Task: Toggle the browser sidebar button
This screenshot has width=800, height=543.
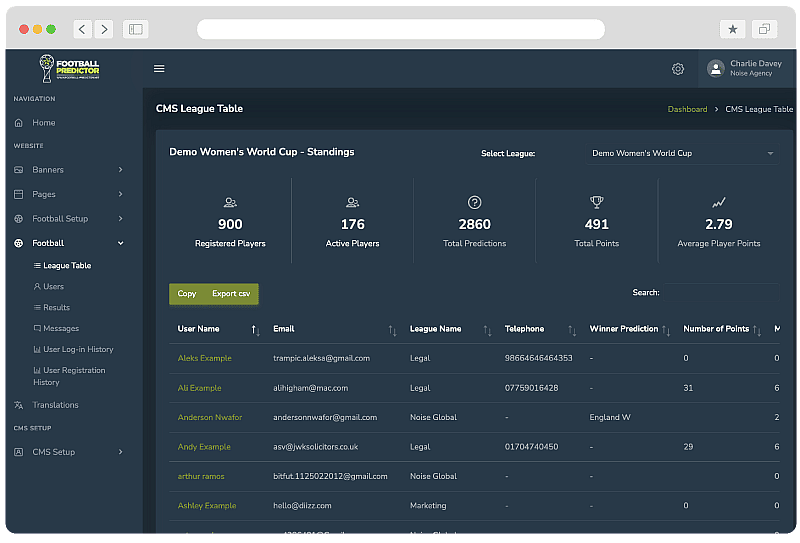Action: pyautogui.click(x=136, y=29)
